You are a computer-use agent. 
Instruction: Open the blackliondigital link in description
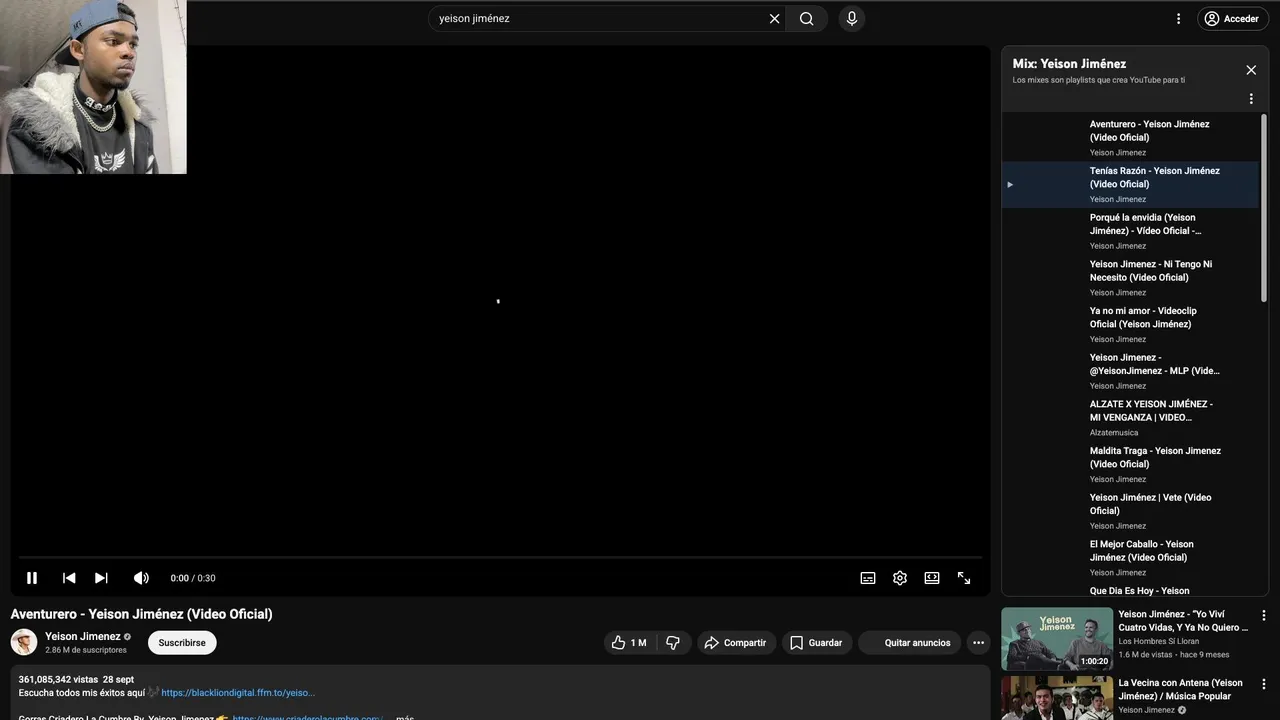coord(238,693)
